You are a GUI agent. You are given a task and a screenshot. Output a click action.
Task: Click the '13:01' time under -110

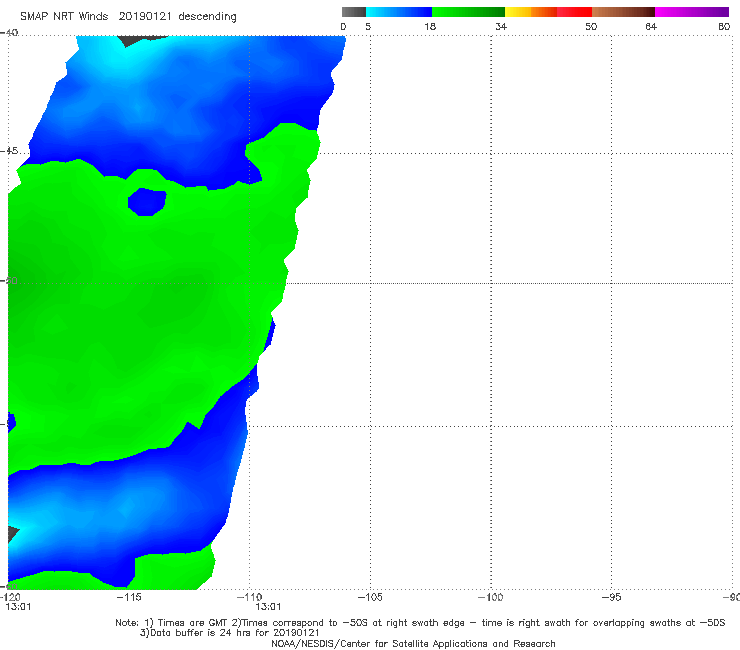point(268,607)
